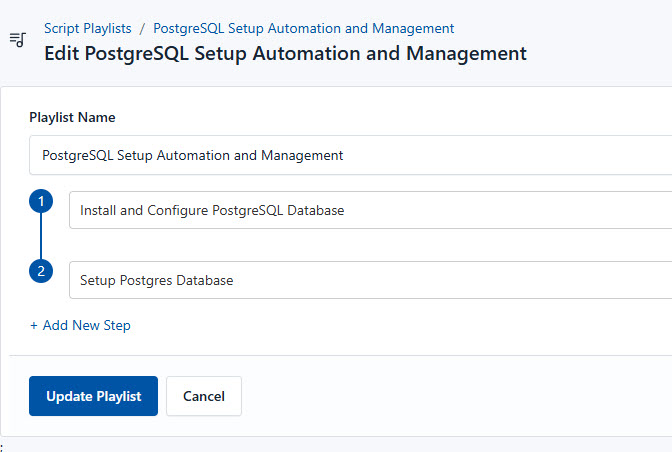Add a new step to the playlist
The image size is (672, 452).
(x=80, y=325)
